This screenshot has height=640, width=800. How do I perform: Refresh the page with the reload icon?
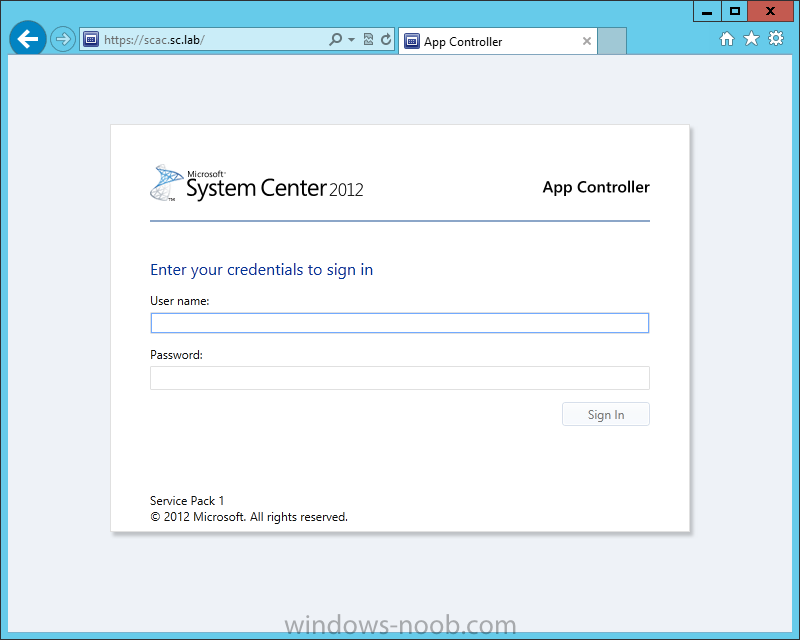[x=386, y=39]
